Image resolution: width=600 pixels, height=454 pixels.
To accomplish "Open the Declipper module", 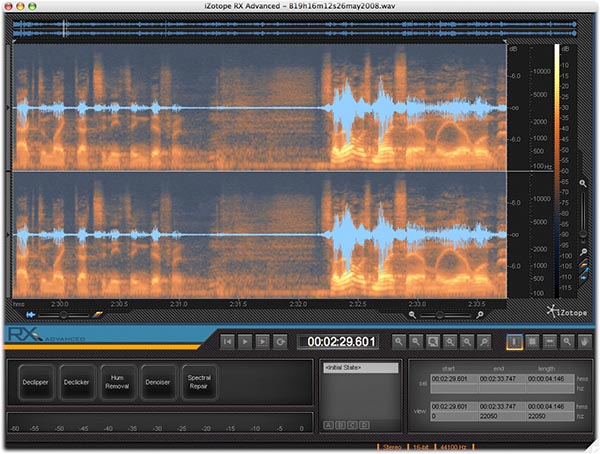I will [36, 382].
